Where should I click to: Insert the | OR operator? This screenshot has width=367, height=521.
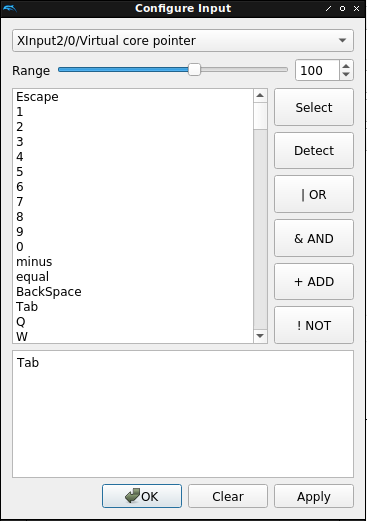pos(314,194)
